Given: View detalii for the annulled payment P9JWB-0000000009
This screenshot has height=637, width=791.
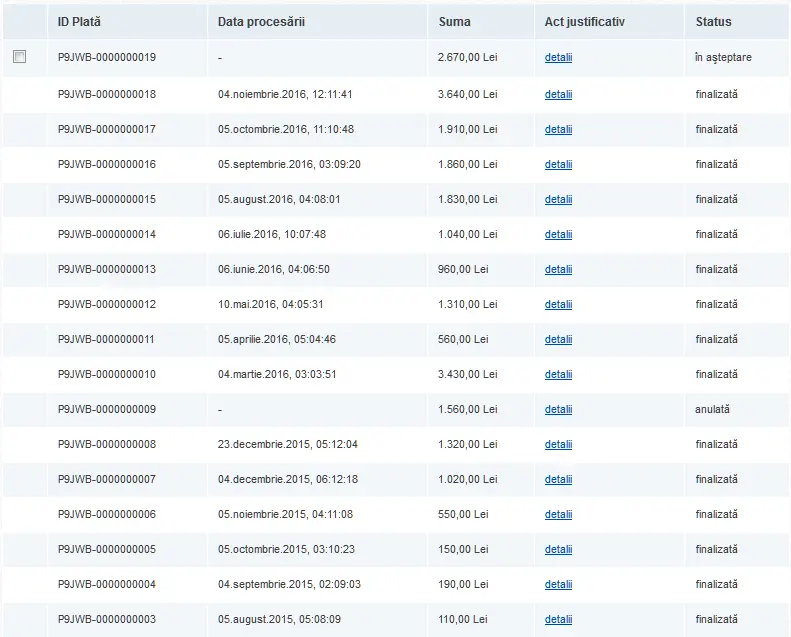Looking at the screenshot, I should click(558, 409).
